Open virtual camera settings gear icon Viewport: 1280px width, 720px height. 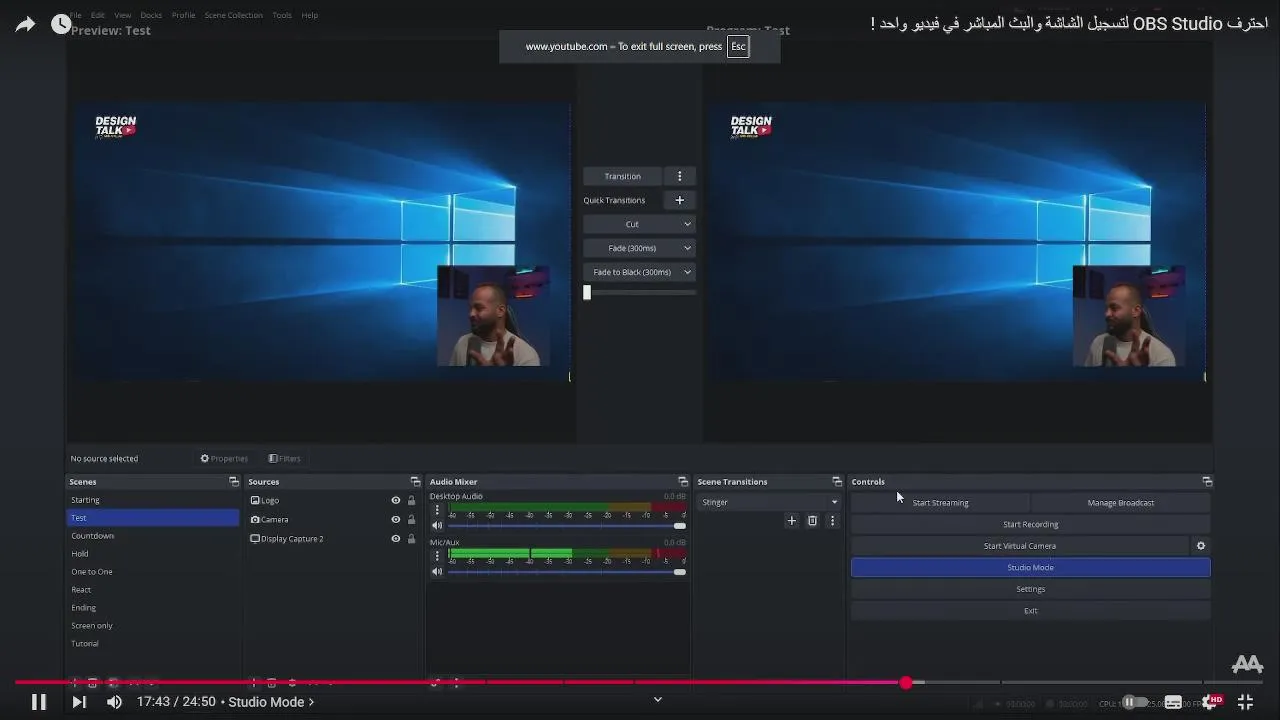point(1201,546)
